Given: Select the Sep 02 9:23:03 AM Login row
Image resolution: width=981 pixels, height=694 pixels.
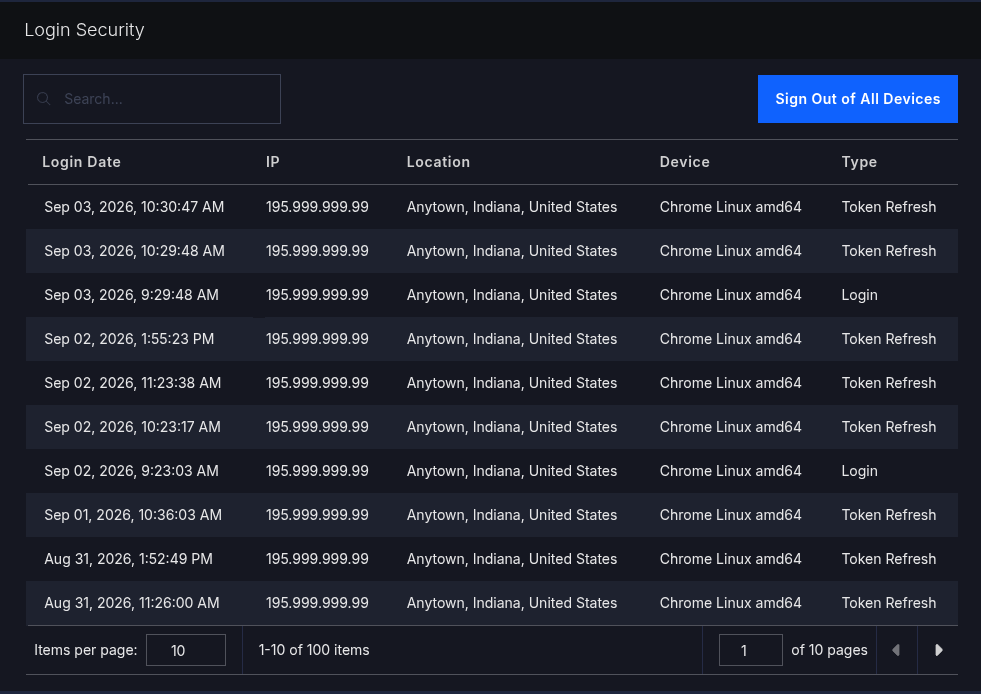Looking at the screenshot, I should 492,471.
